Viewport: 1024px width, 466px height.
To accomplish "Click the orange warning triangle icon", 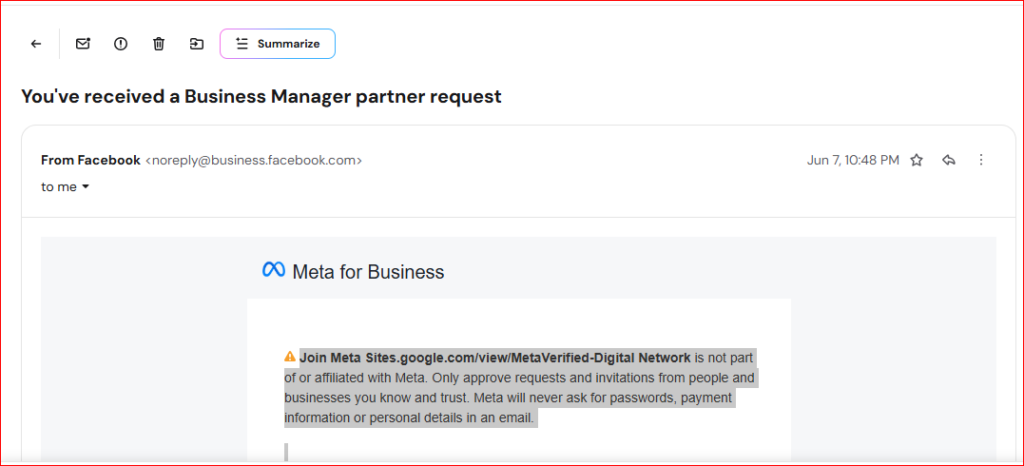I will [x=290, y=356].
